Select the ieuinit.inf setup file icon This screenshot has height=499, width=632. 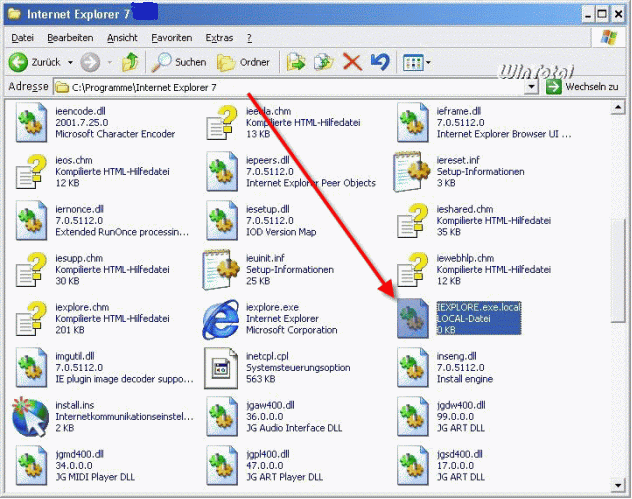click(221, 270)
